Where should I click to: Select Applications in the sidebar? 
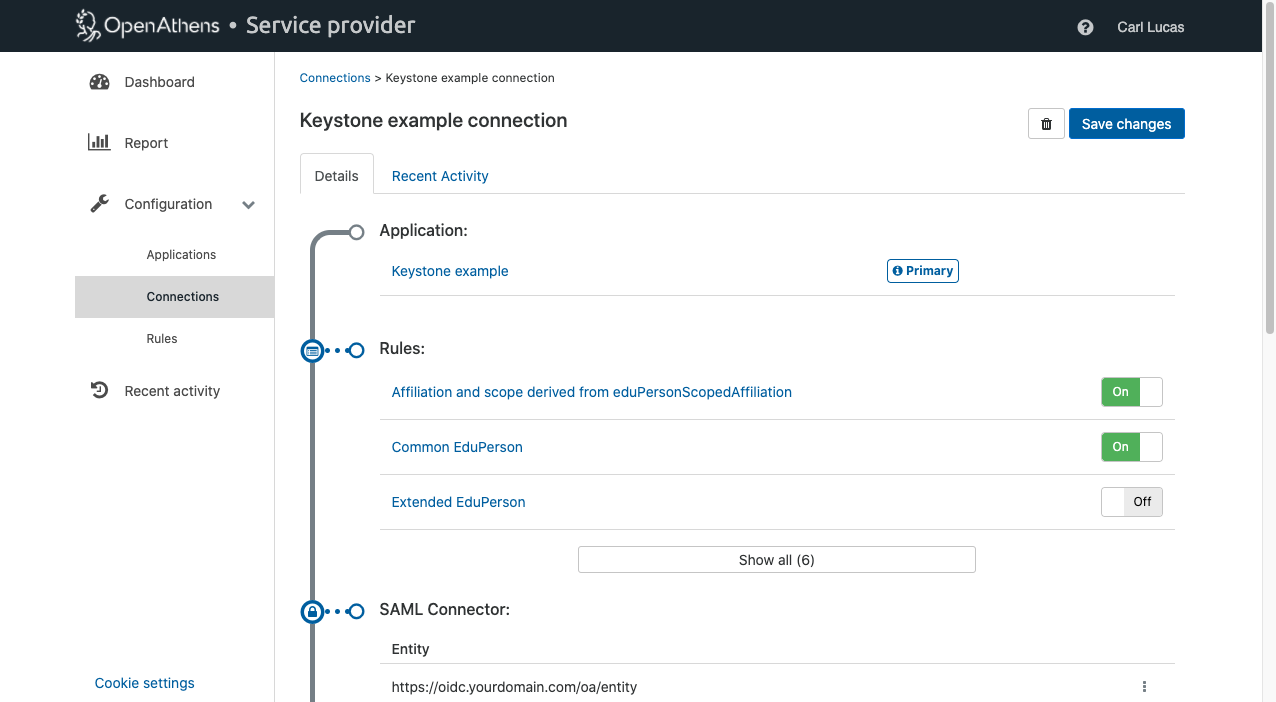181,255
